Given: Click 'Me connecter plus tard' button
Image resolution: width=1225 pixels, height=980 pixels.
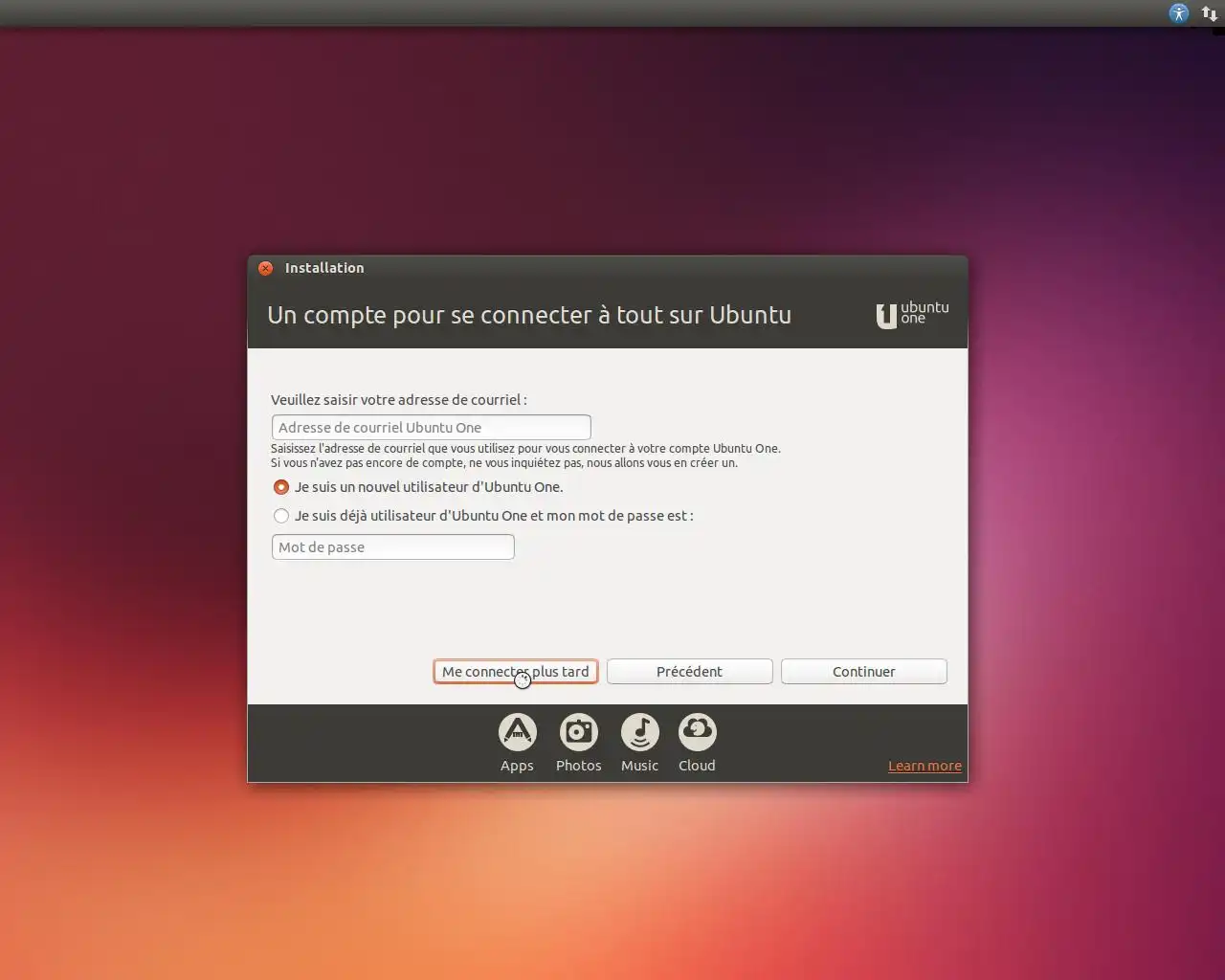Looking at the screenshot, I should (x=516, y=672).
